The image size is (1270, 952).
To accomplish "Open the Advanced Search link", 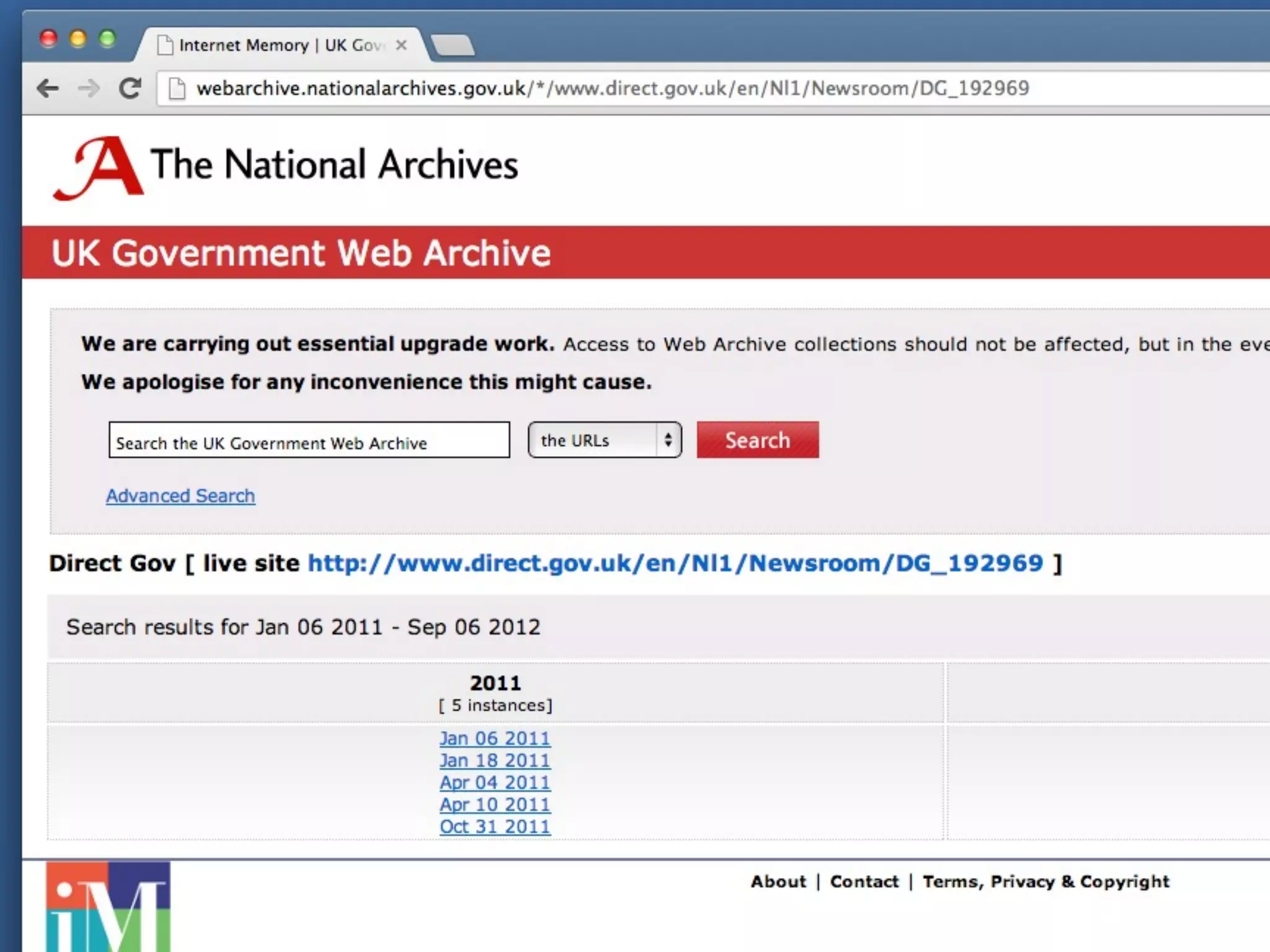I will coord(180,496).
